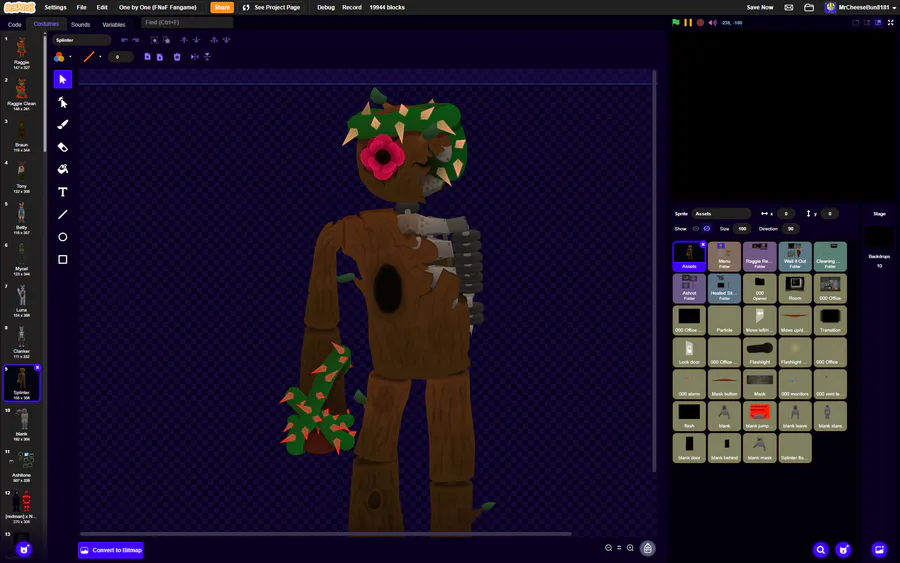Image resolution: width=900 pixels, height=563 pixels.
Task: Click Convert to Bitmap button
Action: coord(111,550)
